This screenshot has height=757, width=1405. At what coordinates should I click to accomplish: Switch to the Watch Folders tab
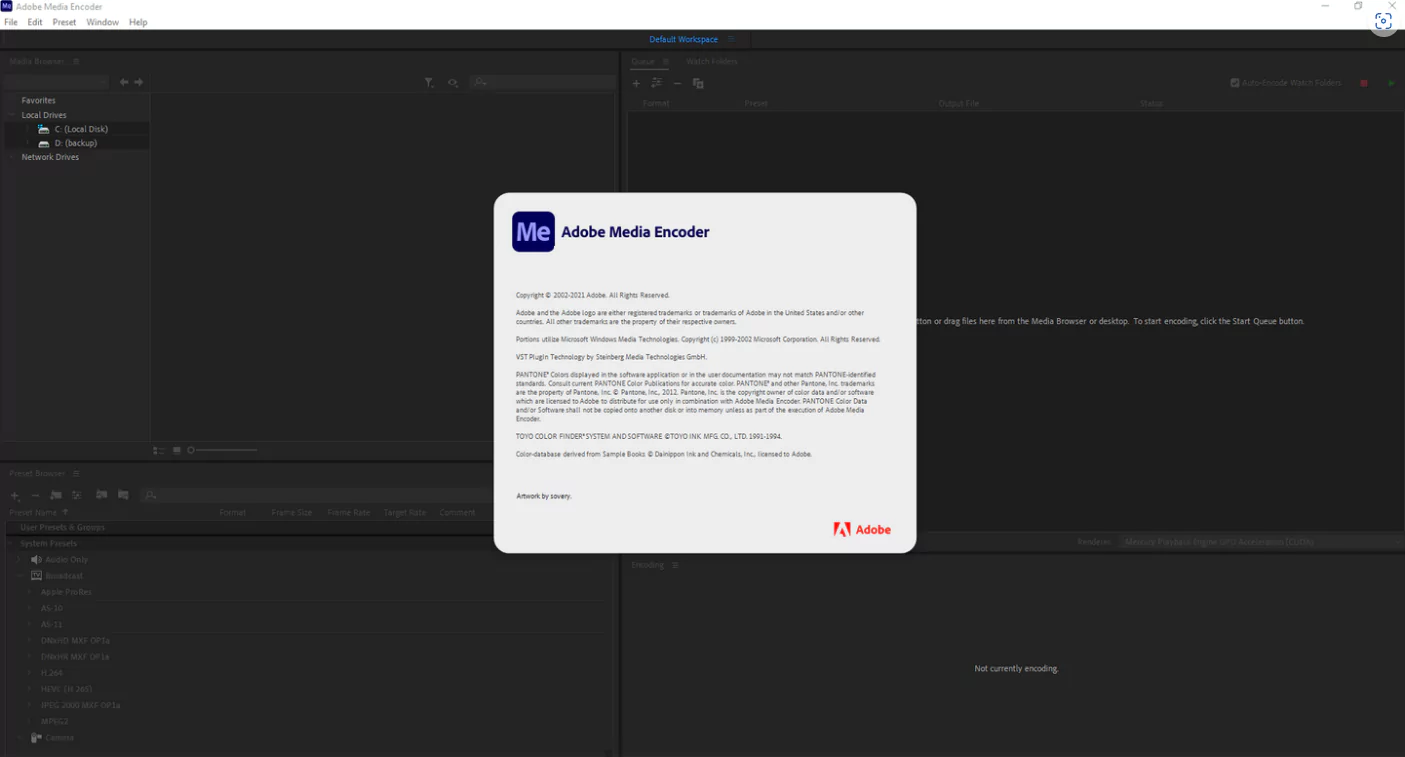tap(711, 61)
